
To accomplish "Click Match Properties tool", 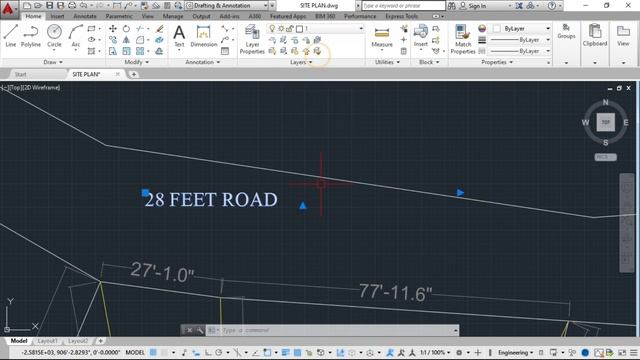I will (x=463, y=39).
